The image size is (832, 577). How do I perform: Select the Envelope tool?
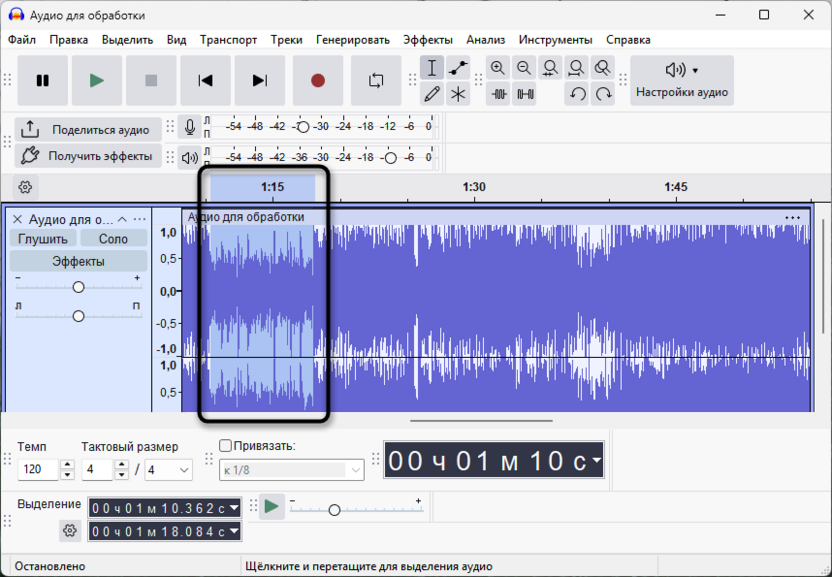point(457,67)
